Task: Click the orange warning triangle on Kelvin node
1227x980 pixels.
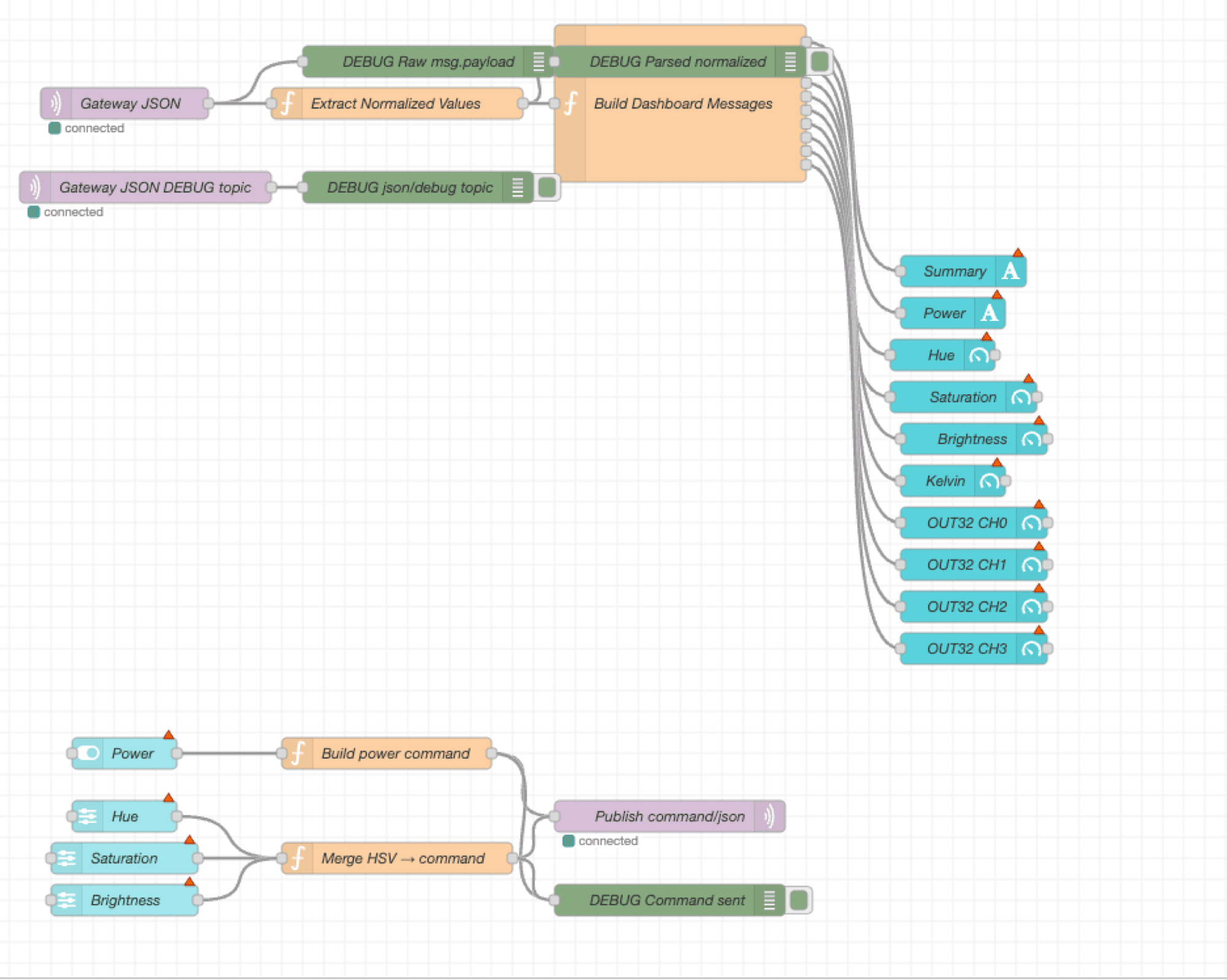Action: click(997, 462)
